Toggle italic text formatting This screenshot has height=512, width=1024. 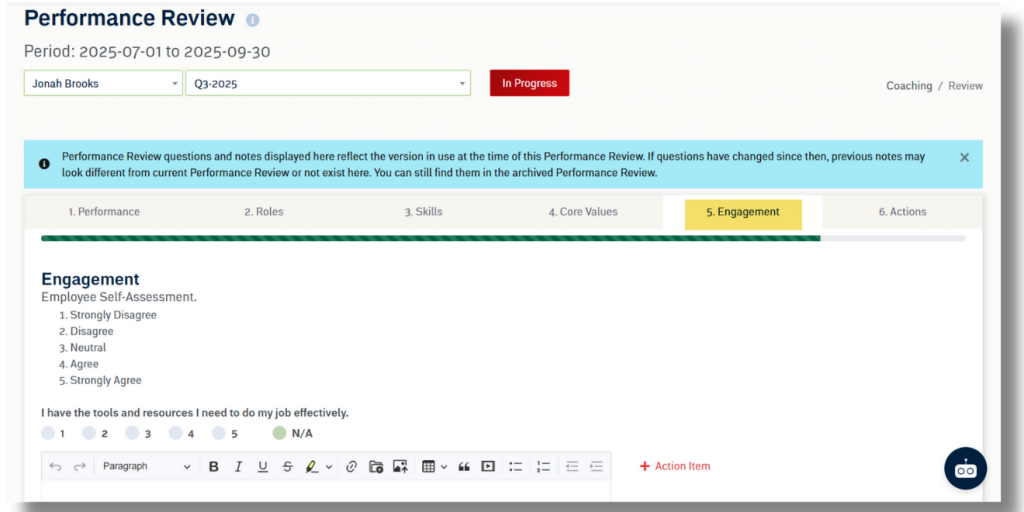click(x=238, y=466)
